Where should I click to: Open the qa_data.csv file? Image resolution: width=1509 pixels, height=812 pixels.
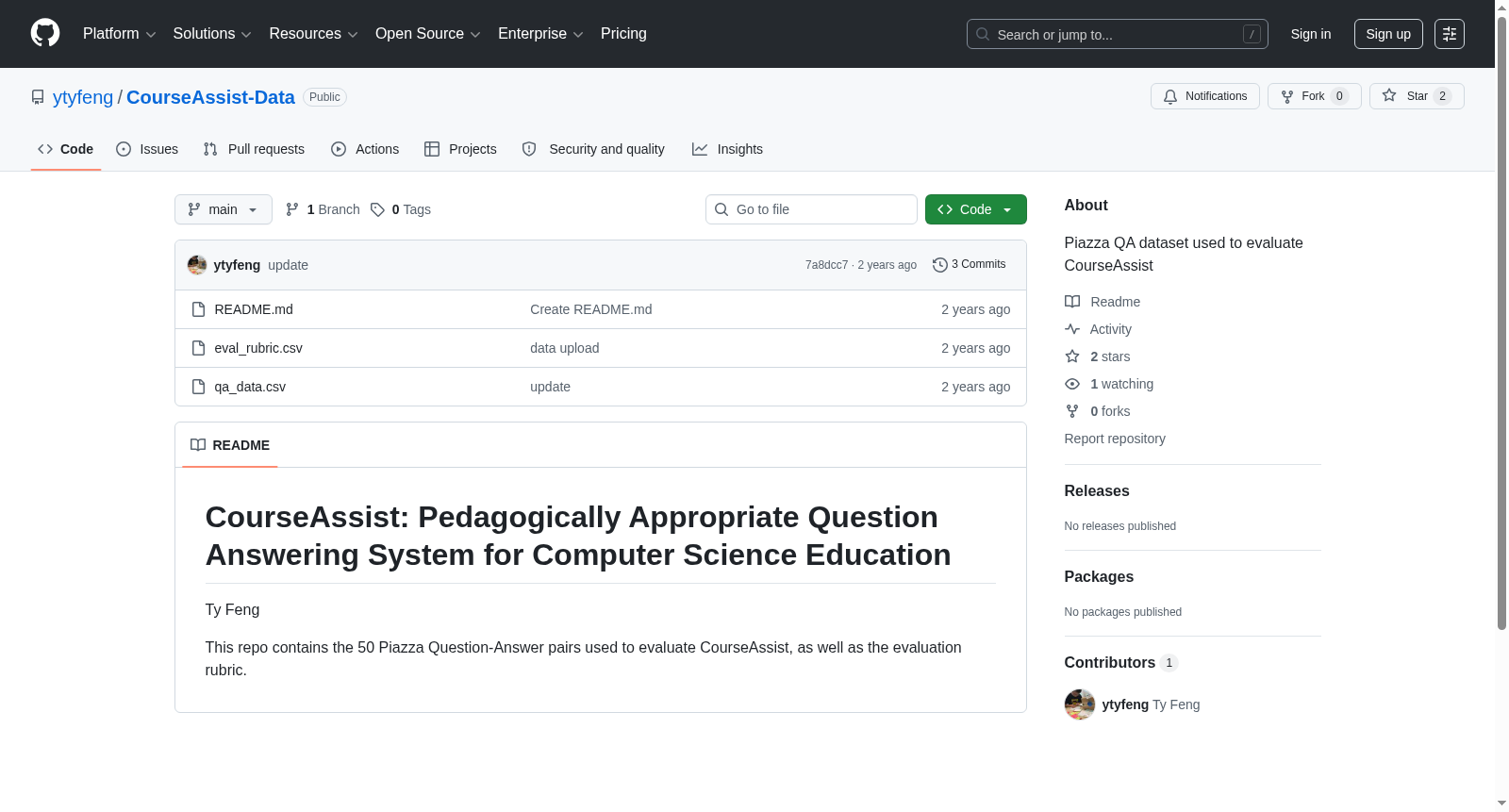250,387
